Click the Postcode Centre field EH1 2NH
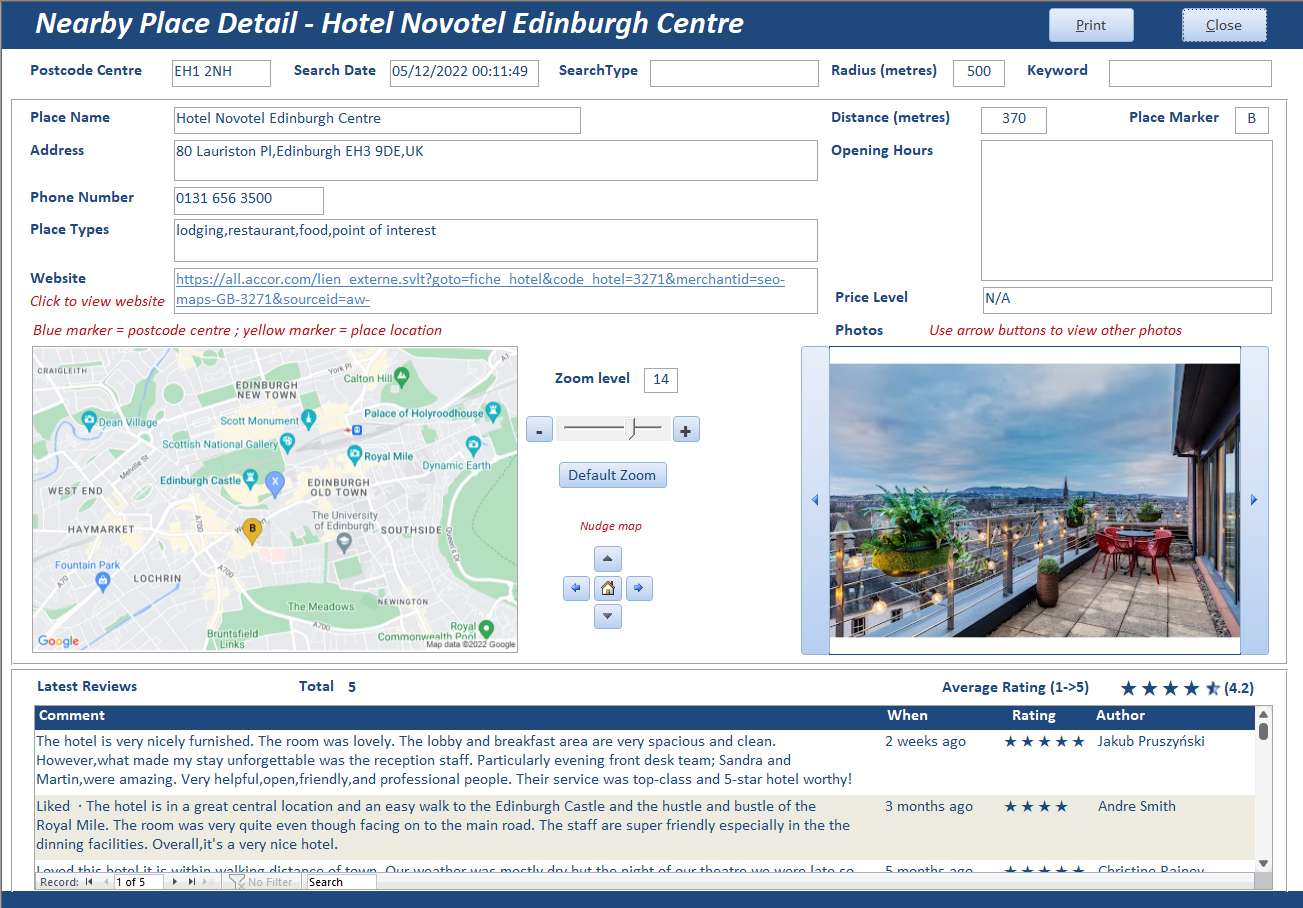Image resolution: width=1303 pixels, height=908 pixels. coord(221,73)
